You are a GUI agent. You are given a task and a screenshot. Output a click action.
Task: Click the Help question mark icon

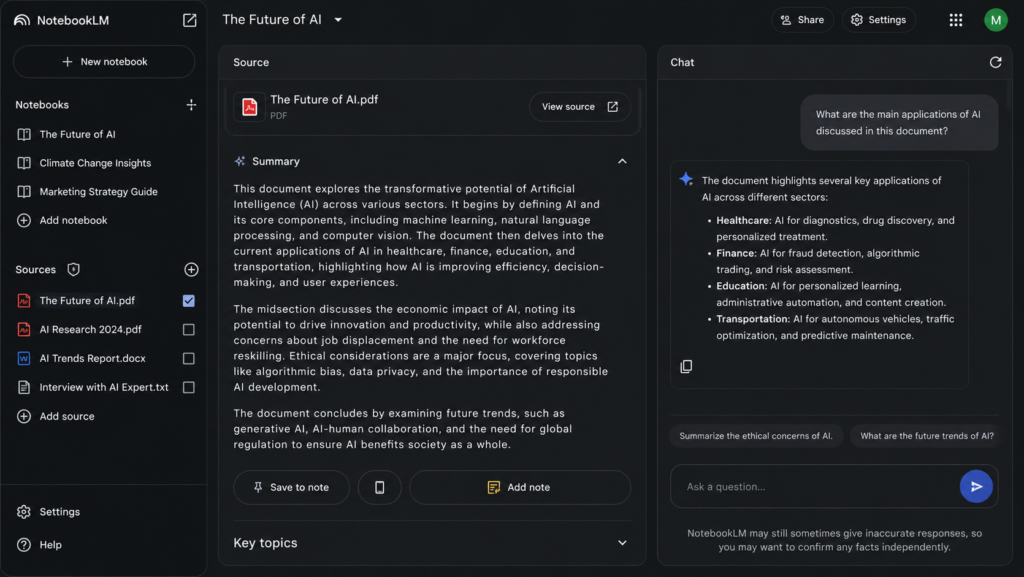tap(24, 544)
